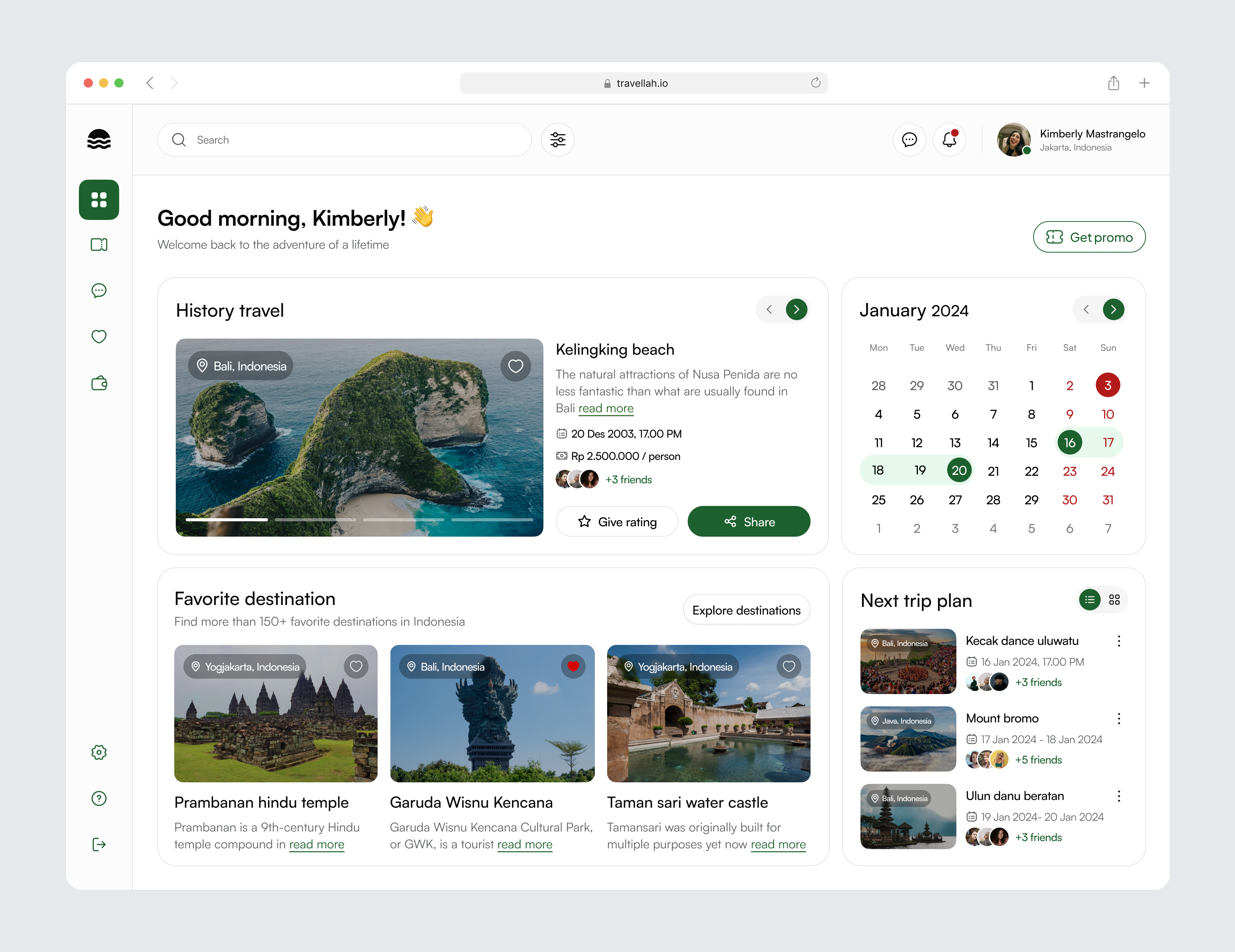The image size is (1235, 952).
Task: Open the dashboard grid icon in sidebar
Action: (x=99, y=200)
